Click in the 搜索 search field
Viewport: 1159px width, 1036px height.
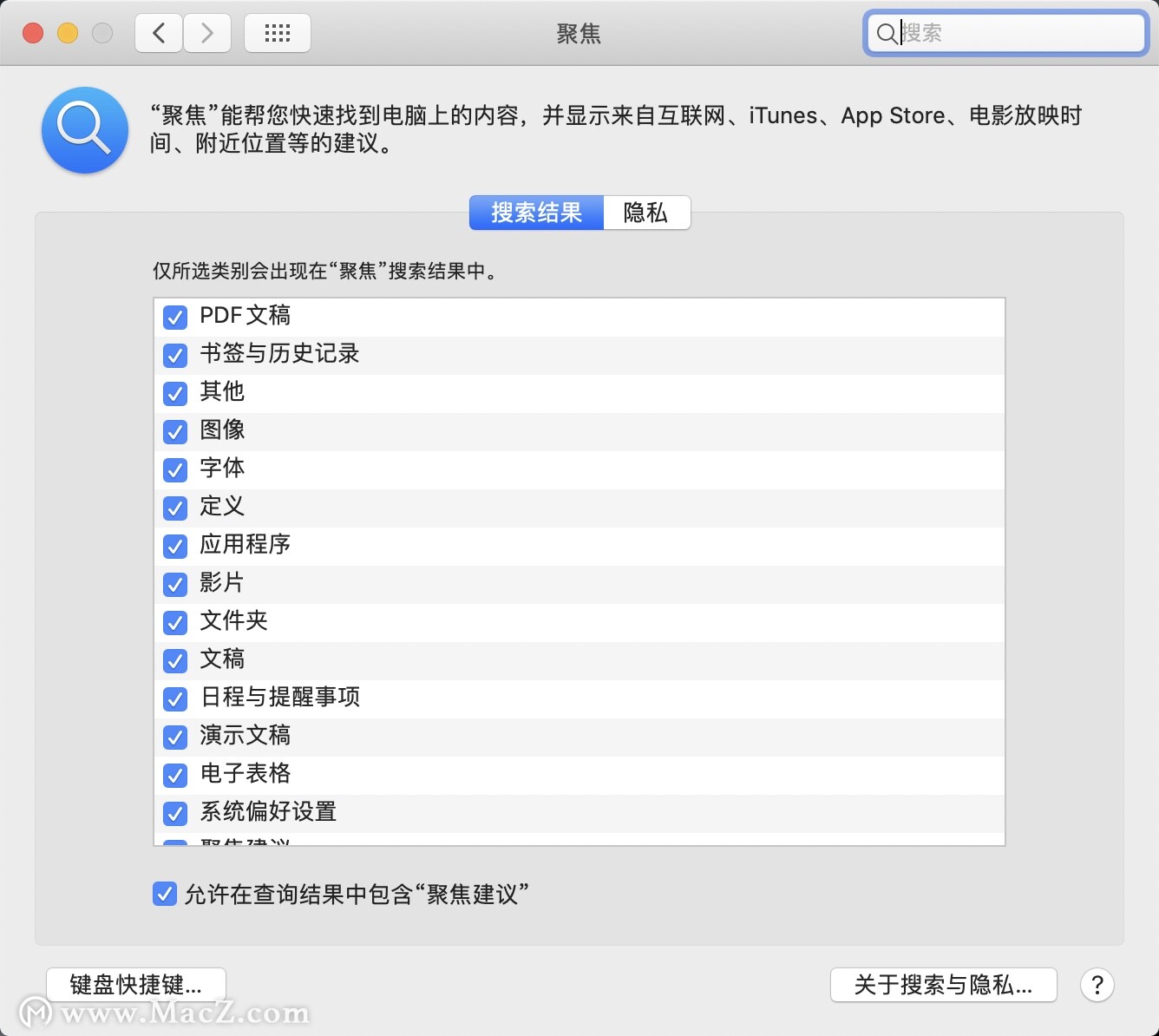pyautogui.click(x=1006, y=33)
